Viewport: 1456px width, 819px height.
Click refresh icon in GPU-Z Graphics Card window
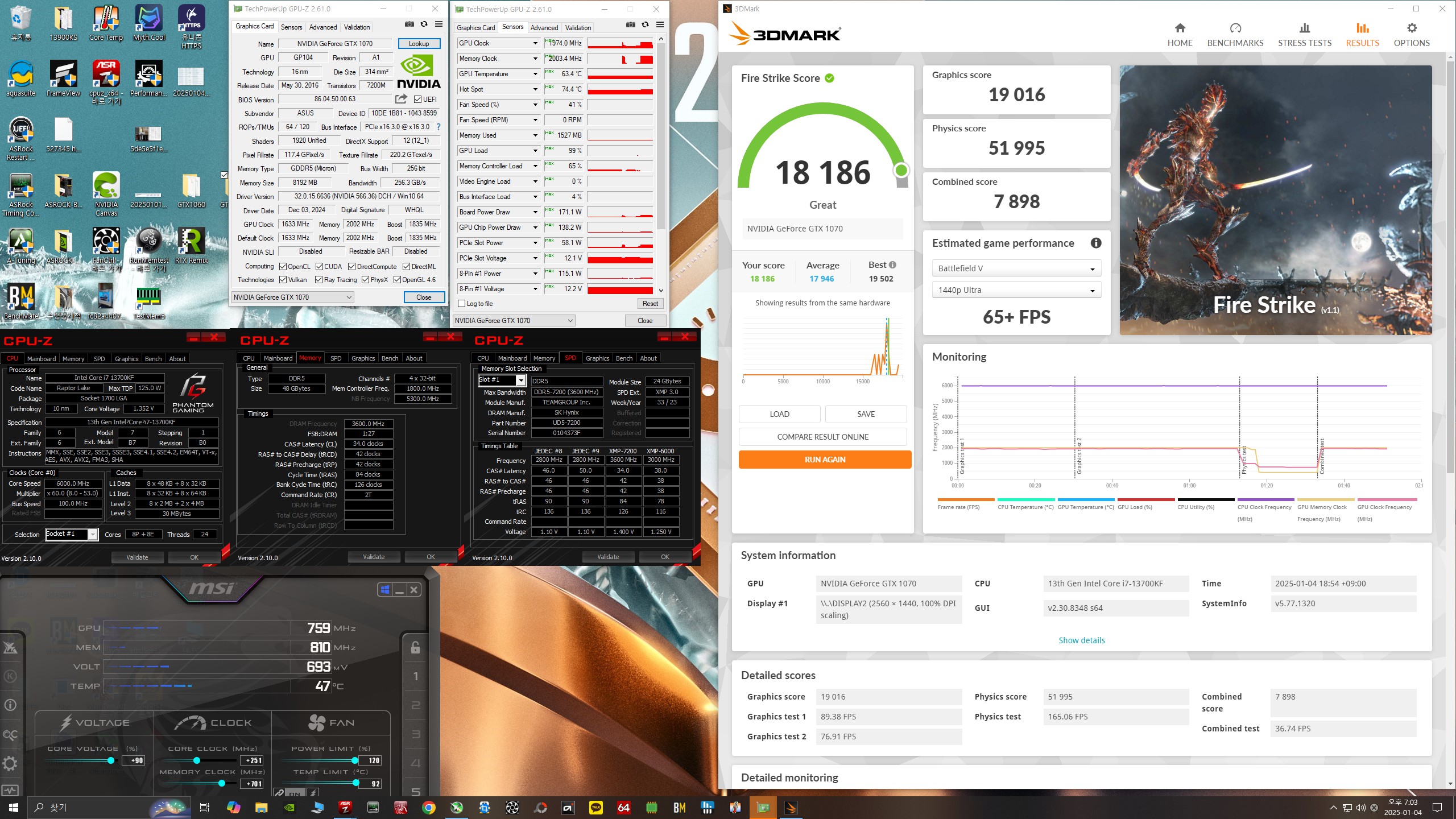click(x=424, y=24)
